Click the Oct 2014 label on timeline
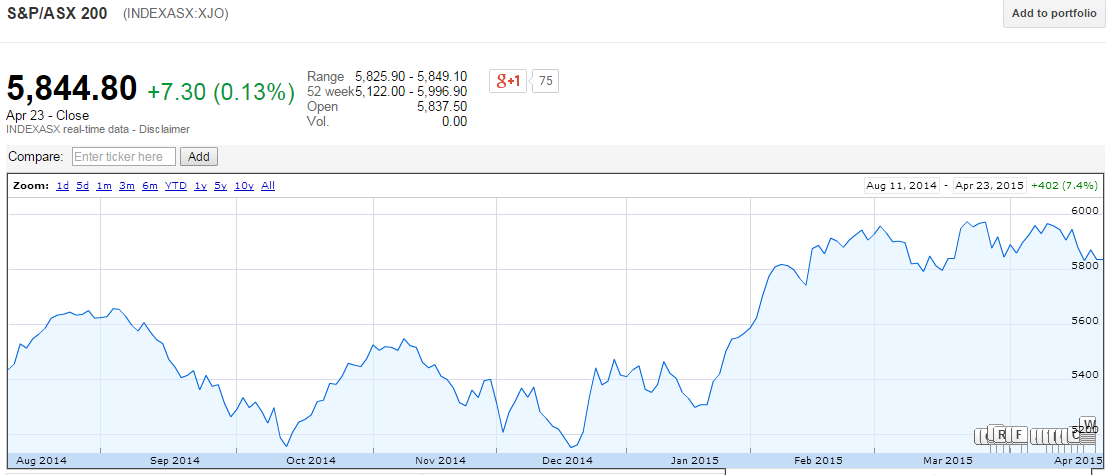 [311, 460]
